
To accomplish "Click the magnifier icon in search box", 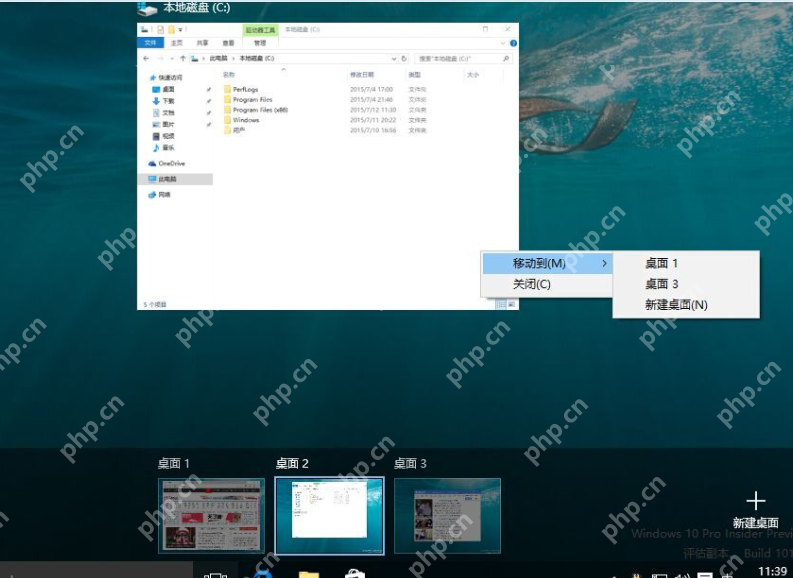I will click(506, 59).
